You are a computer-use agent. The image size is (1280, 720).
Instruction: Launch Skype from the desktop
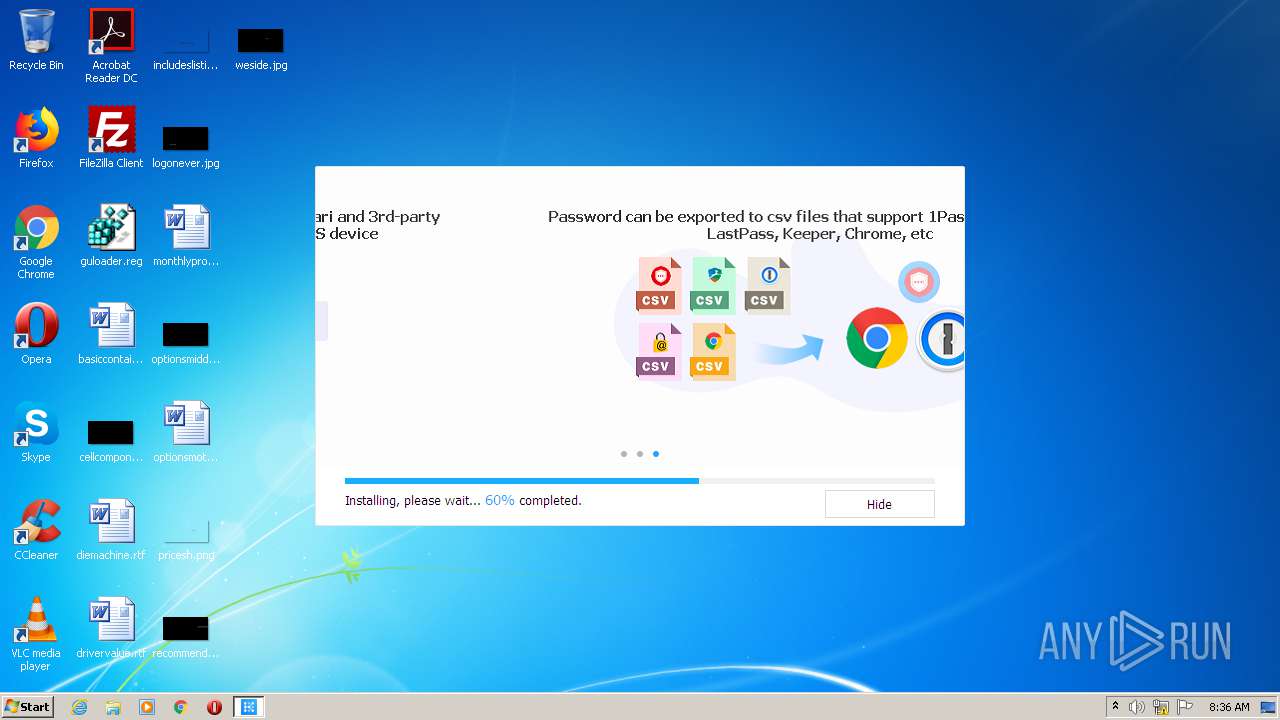click(x=36, y=432)
